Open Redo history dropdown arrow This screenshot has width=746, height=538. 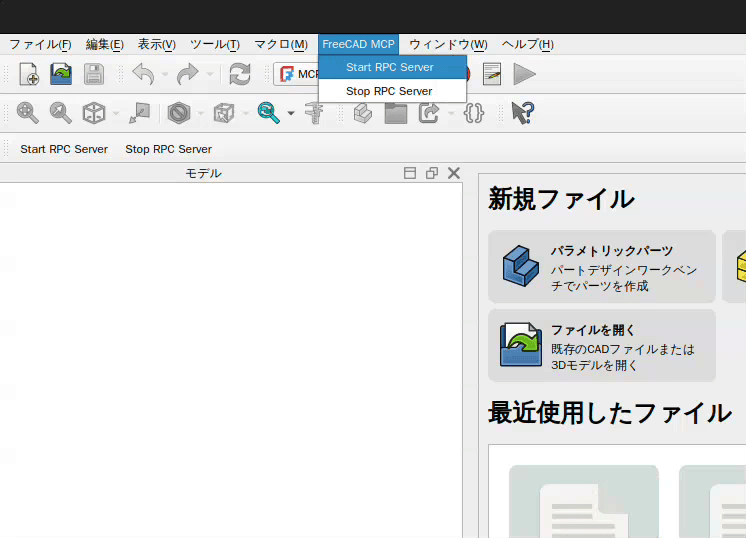209,74
